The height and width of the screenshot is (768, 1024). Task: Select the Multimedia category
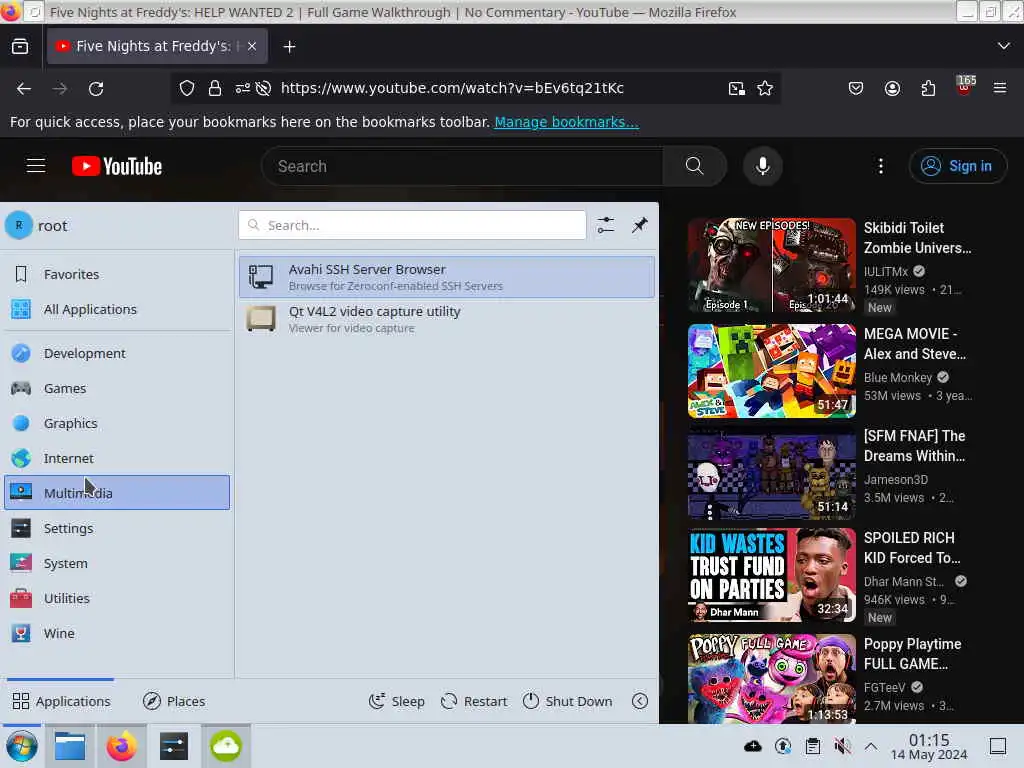pyautogui.click(x=117, y=493)
